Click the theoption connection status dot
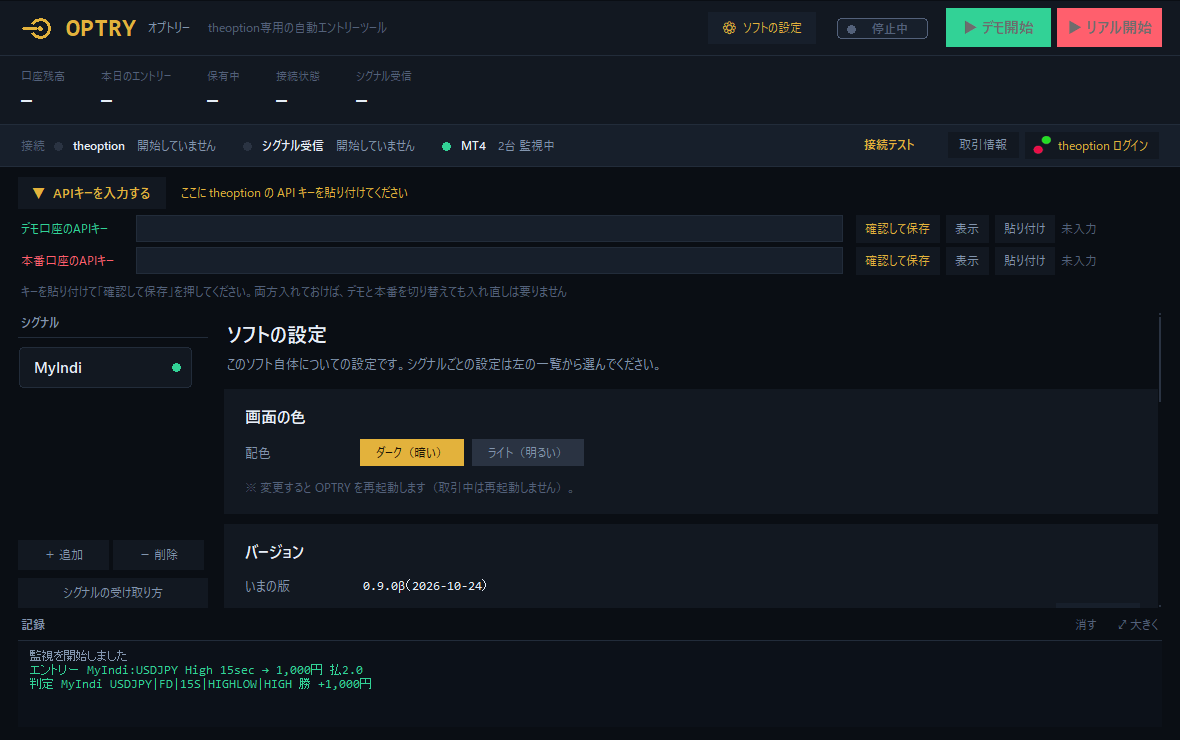The image size is (1180, 740). (59, 146)
